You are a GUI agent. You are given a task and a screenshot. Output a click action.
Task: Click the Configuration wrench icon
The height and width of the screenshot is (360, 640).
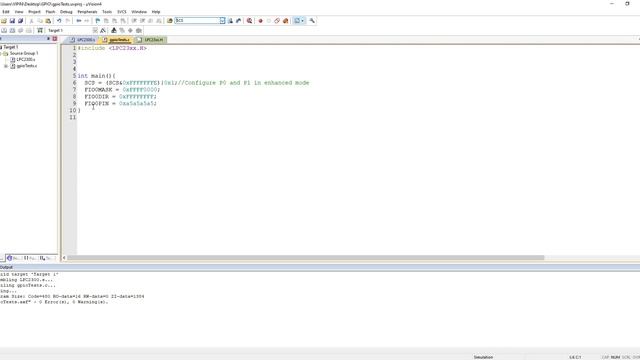312,21
